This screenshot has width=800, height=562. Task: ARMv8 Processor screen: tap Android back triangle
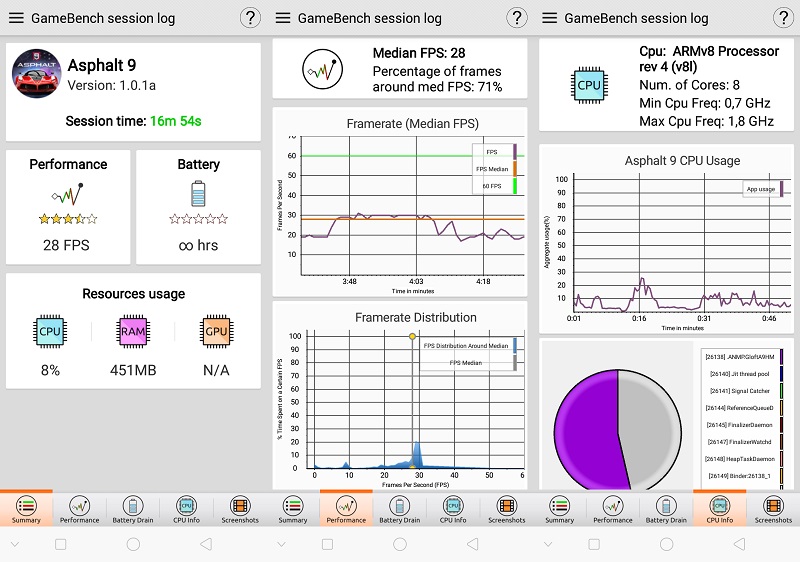739,544
